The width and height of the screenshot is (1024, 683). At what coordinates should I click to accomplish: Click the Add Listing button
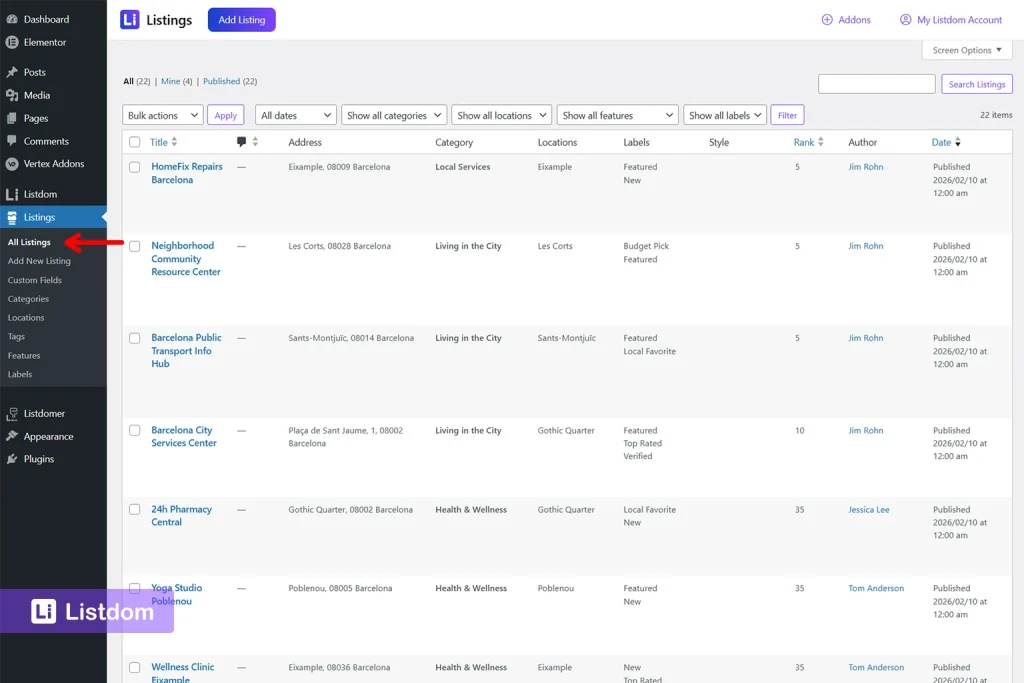242,20
